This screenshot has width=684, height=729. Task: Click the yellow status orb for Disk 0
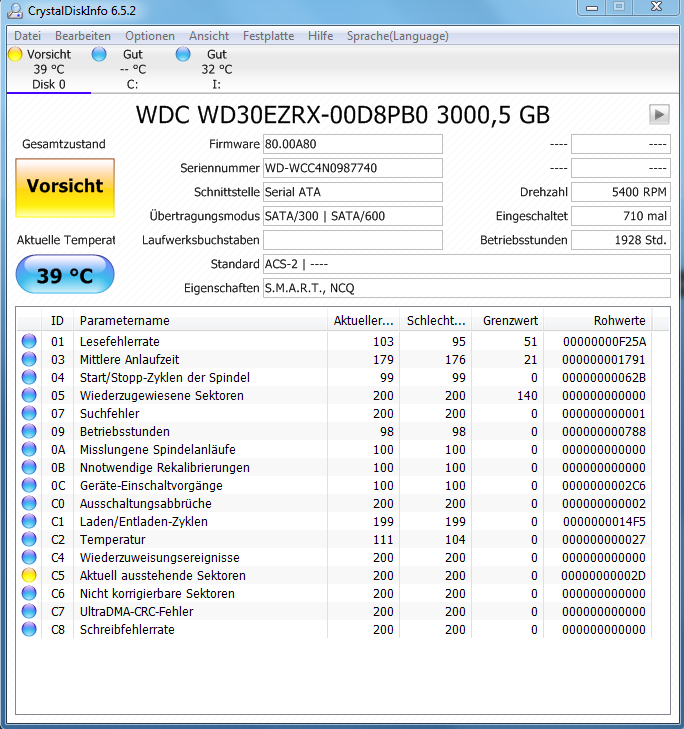click(x=15, y=54)
